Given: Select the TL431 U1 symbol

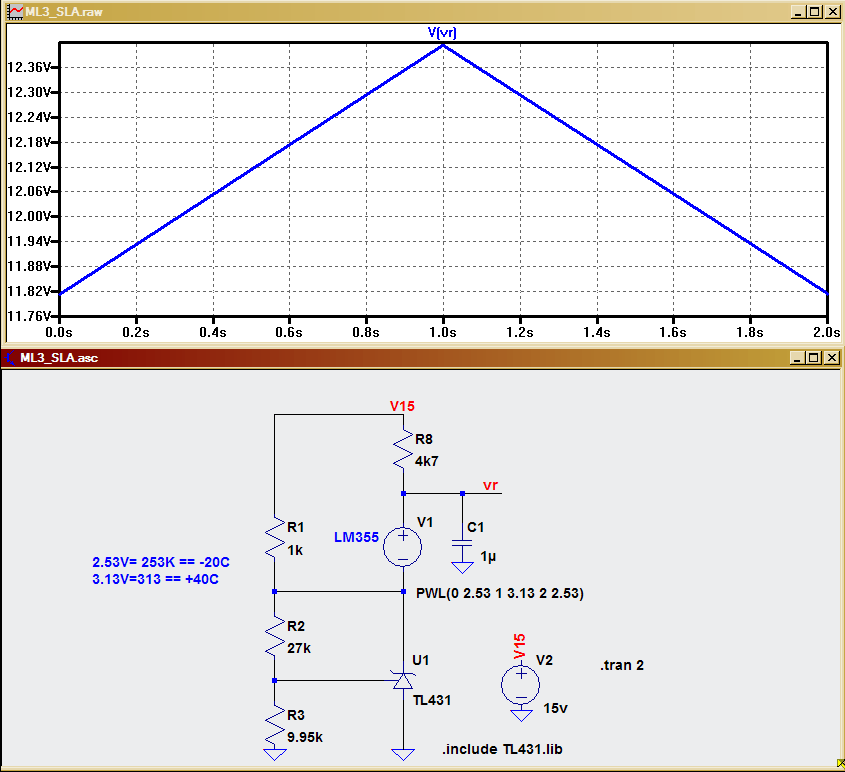Looking at the screenshot, I should tap(403, 681).
